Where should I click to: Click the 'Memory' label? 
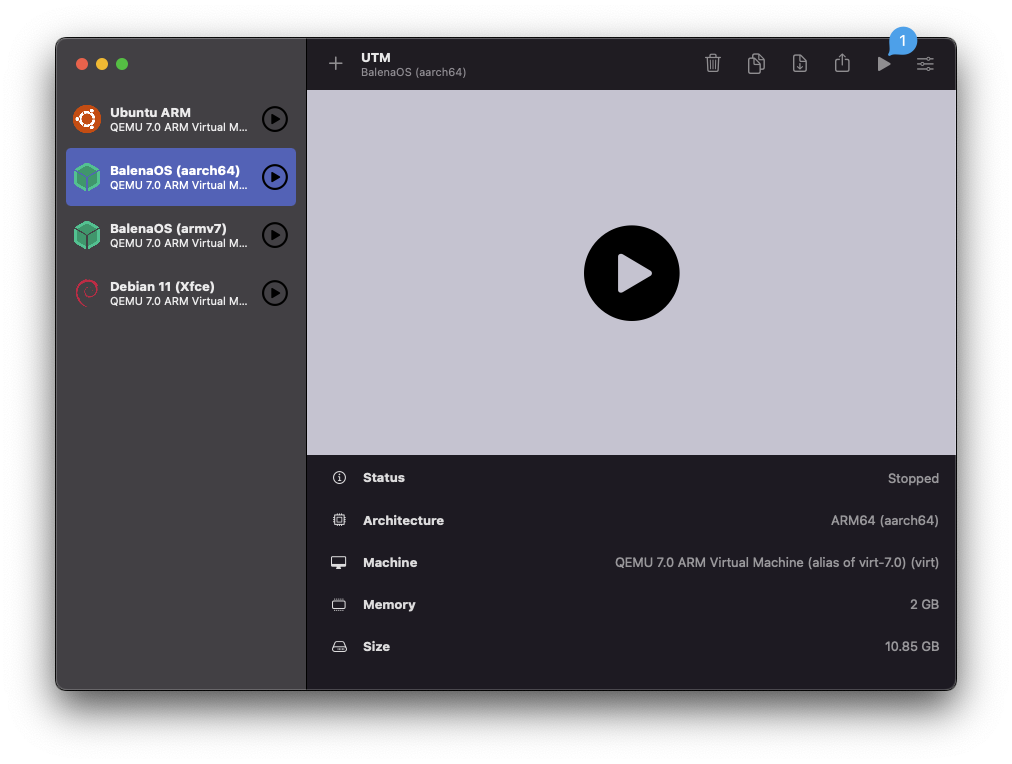389,605
